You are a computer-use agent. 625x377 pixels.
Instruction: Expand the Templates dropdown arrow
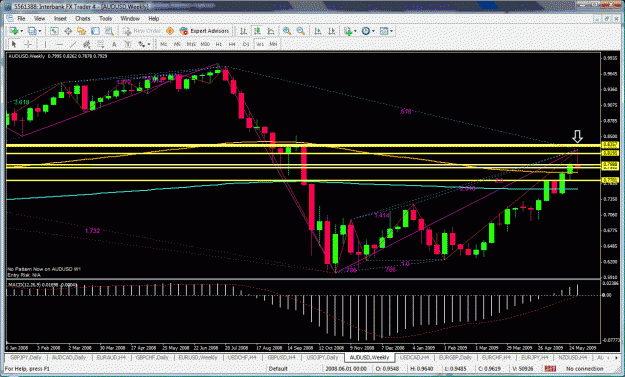(x=391, y=31)
